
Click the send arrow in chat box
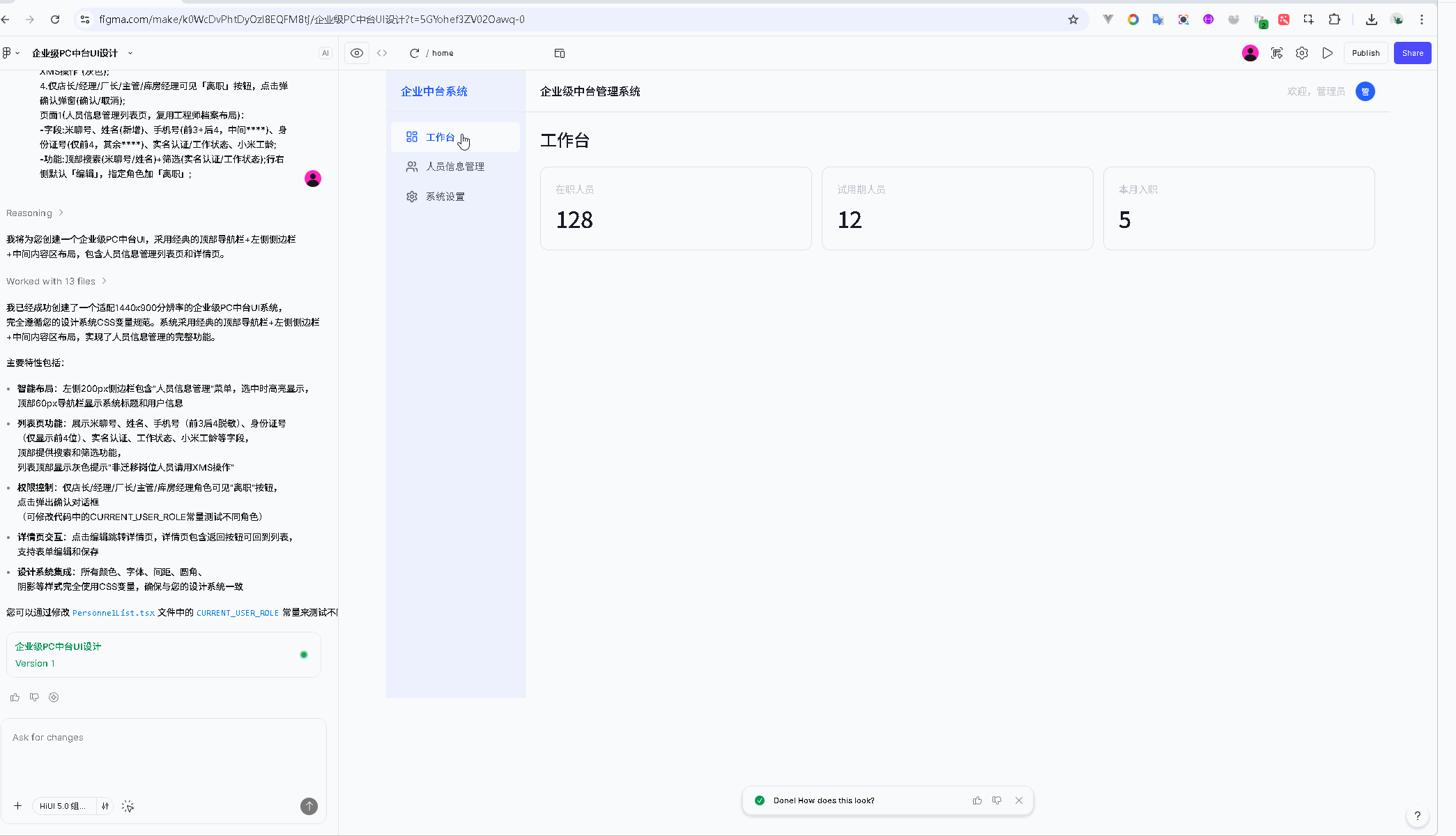[x=309, y=806]
